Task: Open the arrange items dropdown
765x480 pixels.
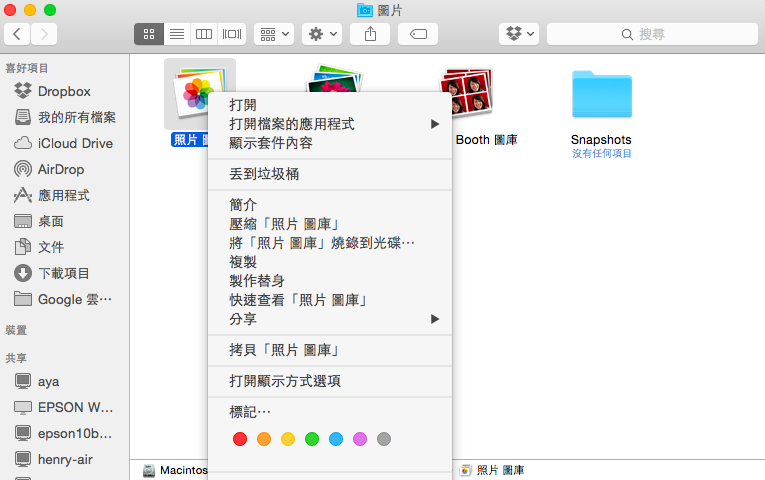Action: click(274, 34)
